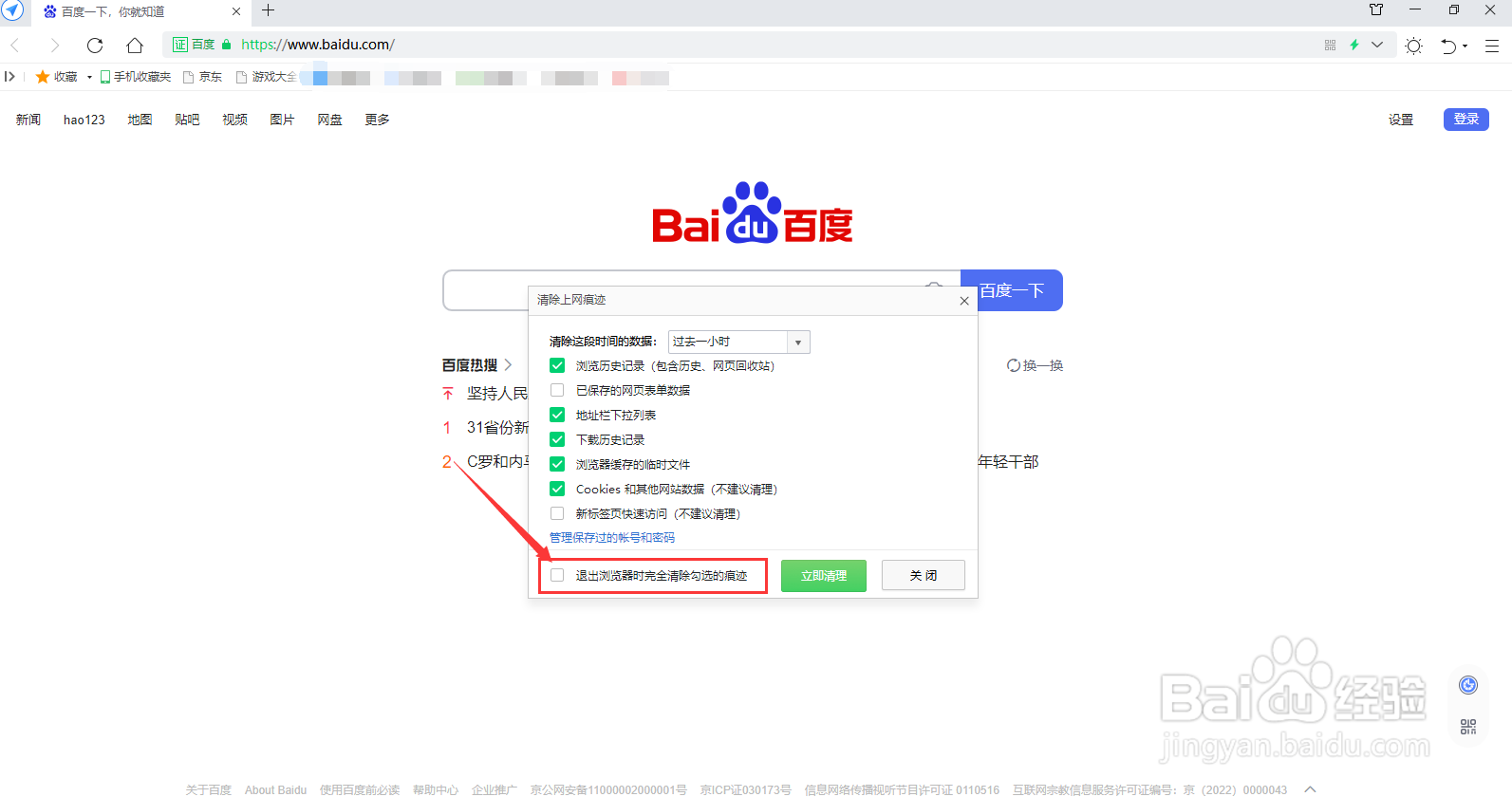The width and height of the screenshot is (1512, 797).
Task: Open the About Baidu footer link
Action: pos(275,789)
